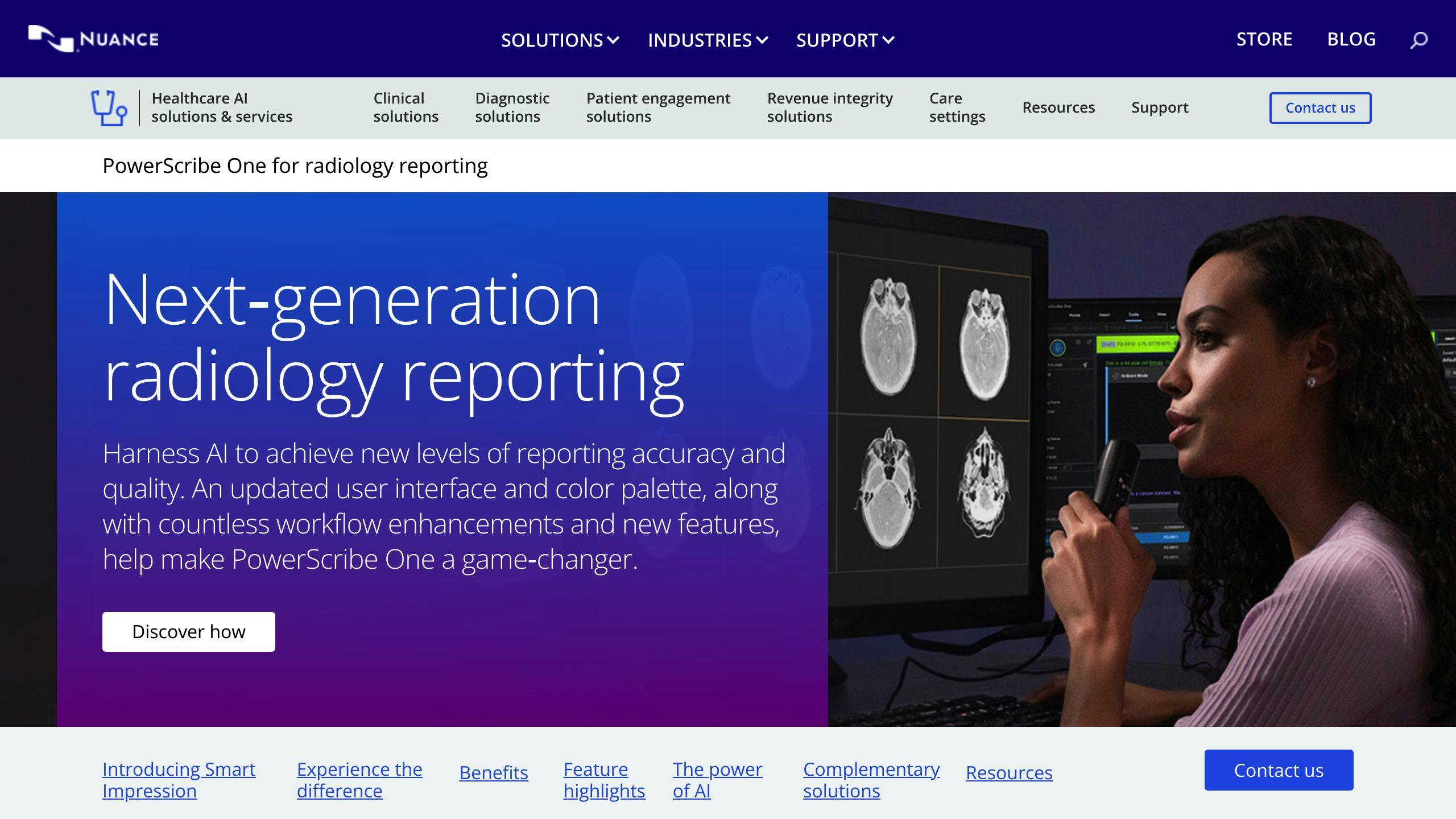Open Support in the healthcare subnav
1456x819 pixels.
pos(1160,107)
